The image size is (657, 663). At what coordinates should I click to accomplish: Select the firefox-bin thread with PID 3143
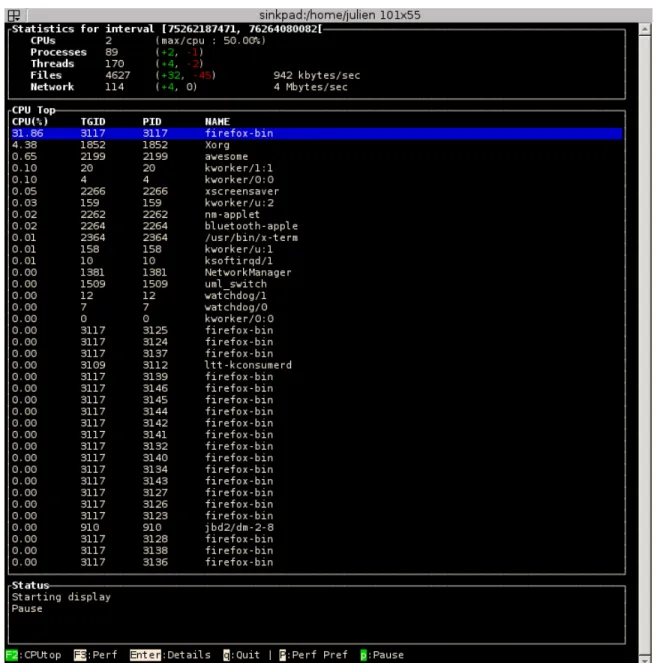pyautogui.click(x=317, y=481)
